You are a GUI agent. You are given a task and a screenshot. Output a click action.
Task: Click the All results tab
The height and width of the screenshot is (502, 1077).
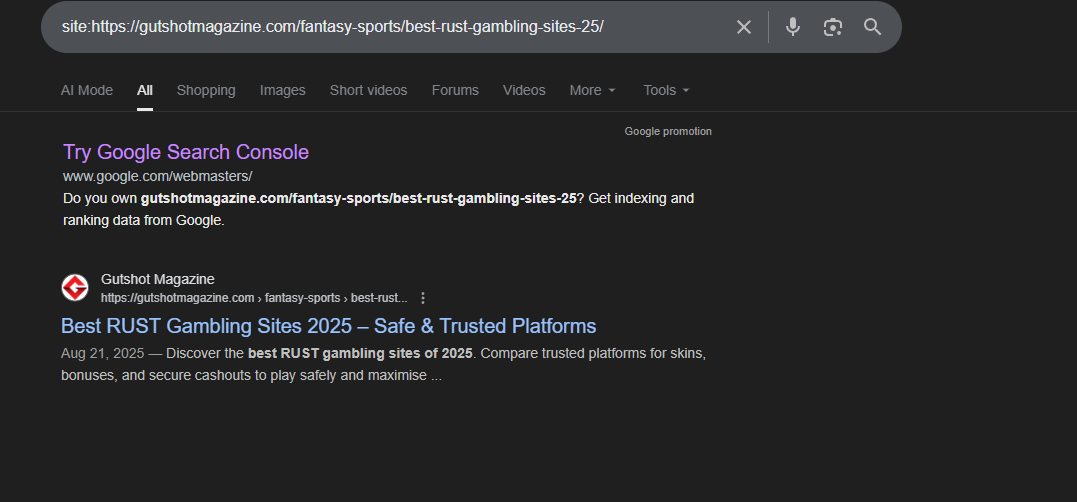tap(145, 91)
